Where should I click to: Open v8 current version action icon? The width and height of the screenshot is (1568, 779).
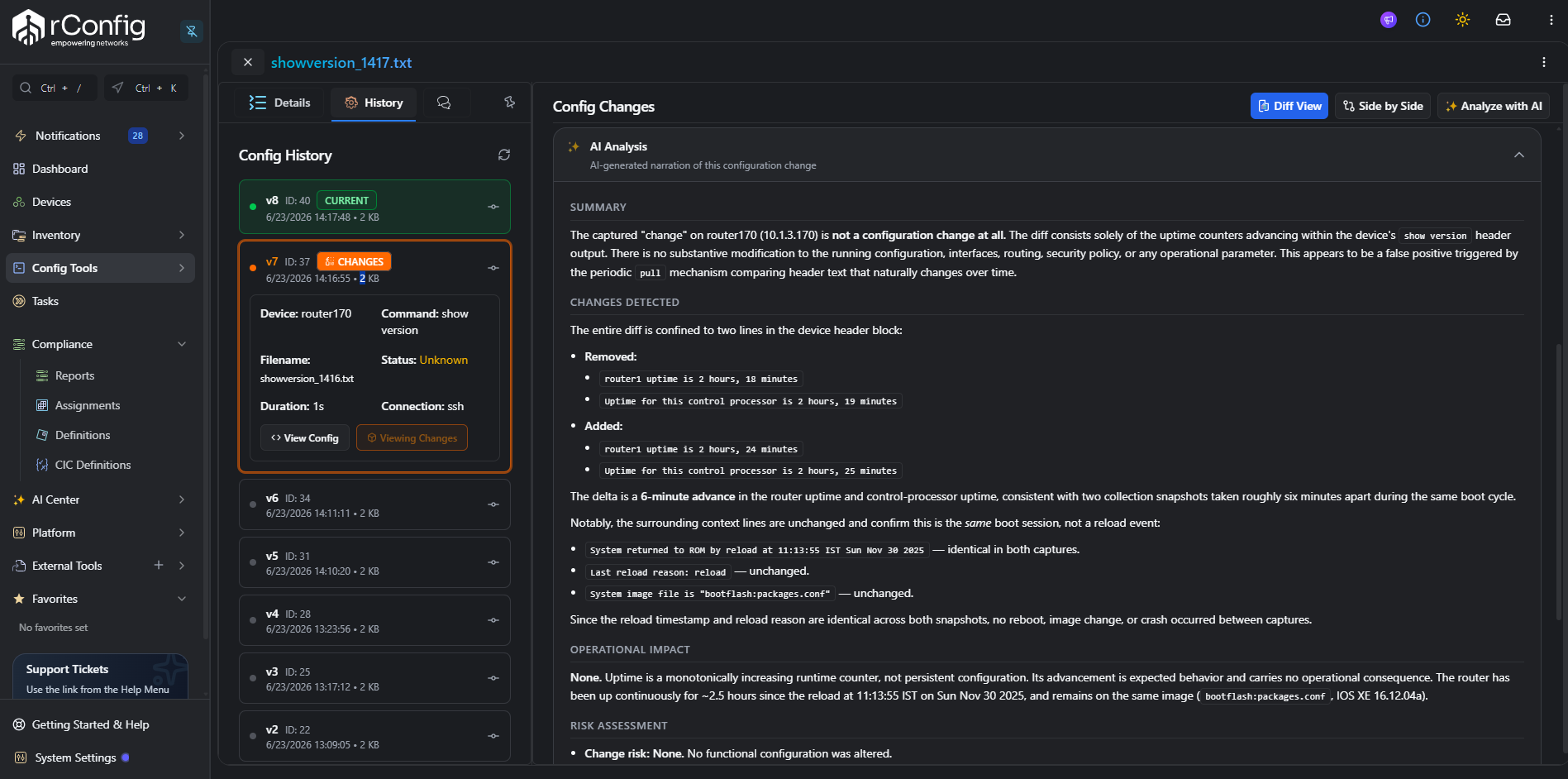coord(493,207)
